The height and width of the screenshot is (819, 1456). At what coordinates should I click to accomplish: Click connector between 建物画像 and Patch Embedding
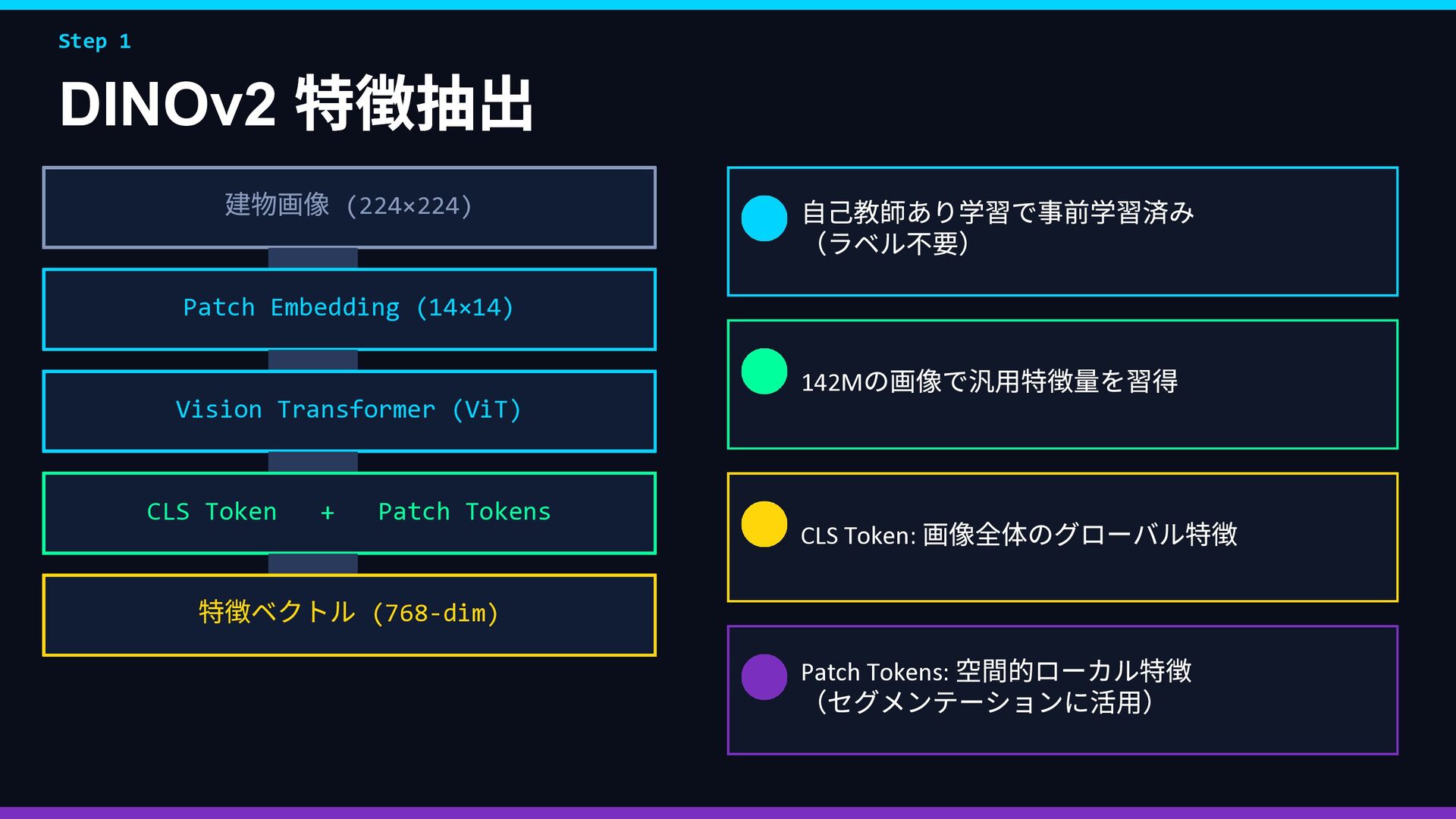click(312, 258)
